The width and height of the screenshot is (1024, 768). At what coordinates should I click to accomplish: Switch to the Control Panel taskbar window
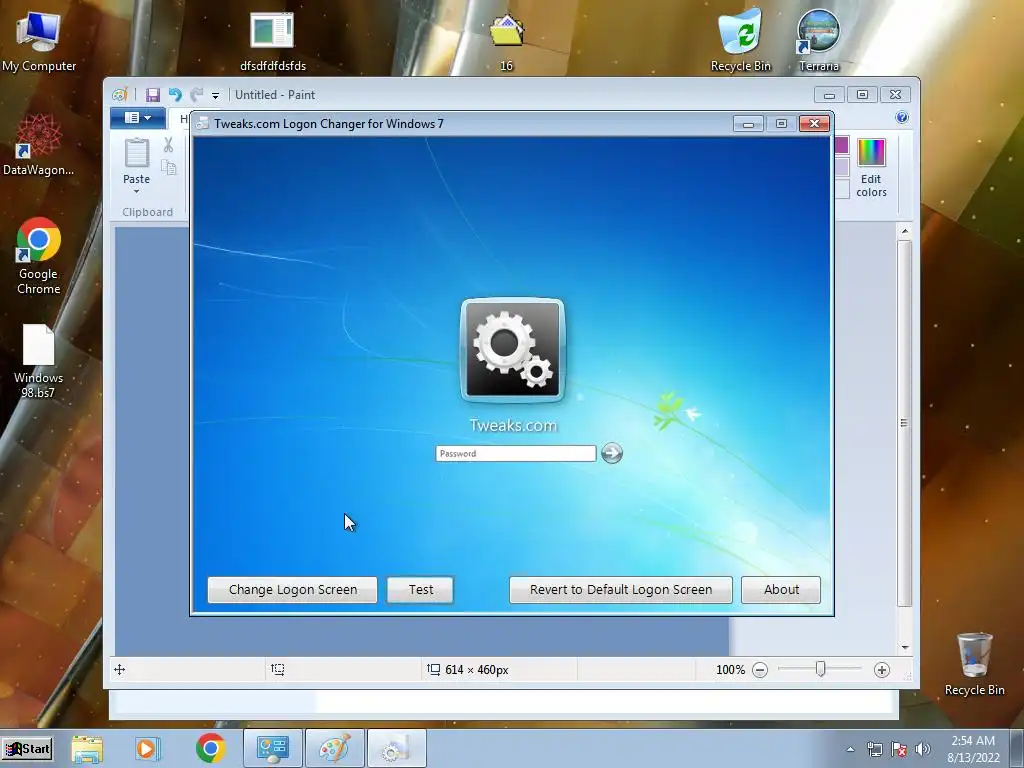(x=272, y=748)
